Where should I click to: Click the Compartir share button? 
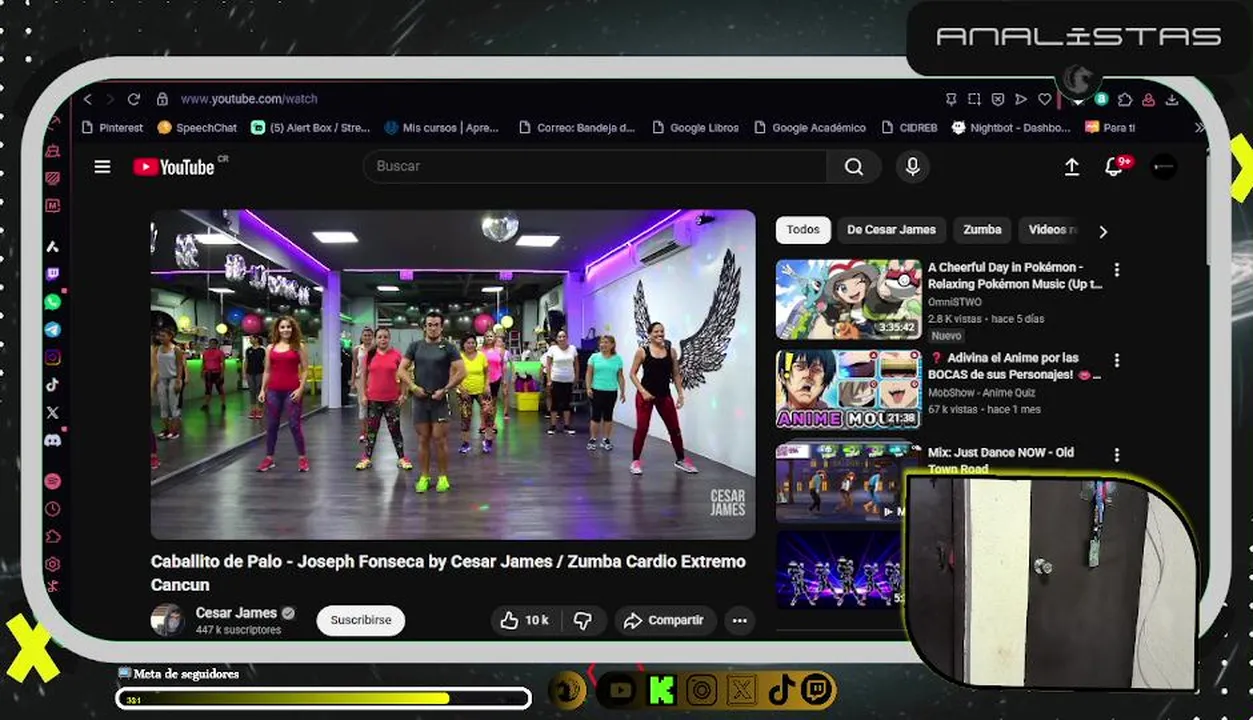(666, 621)
